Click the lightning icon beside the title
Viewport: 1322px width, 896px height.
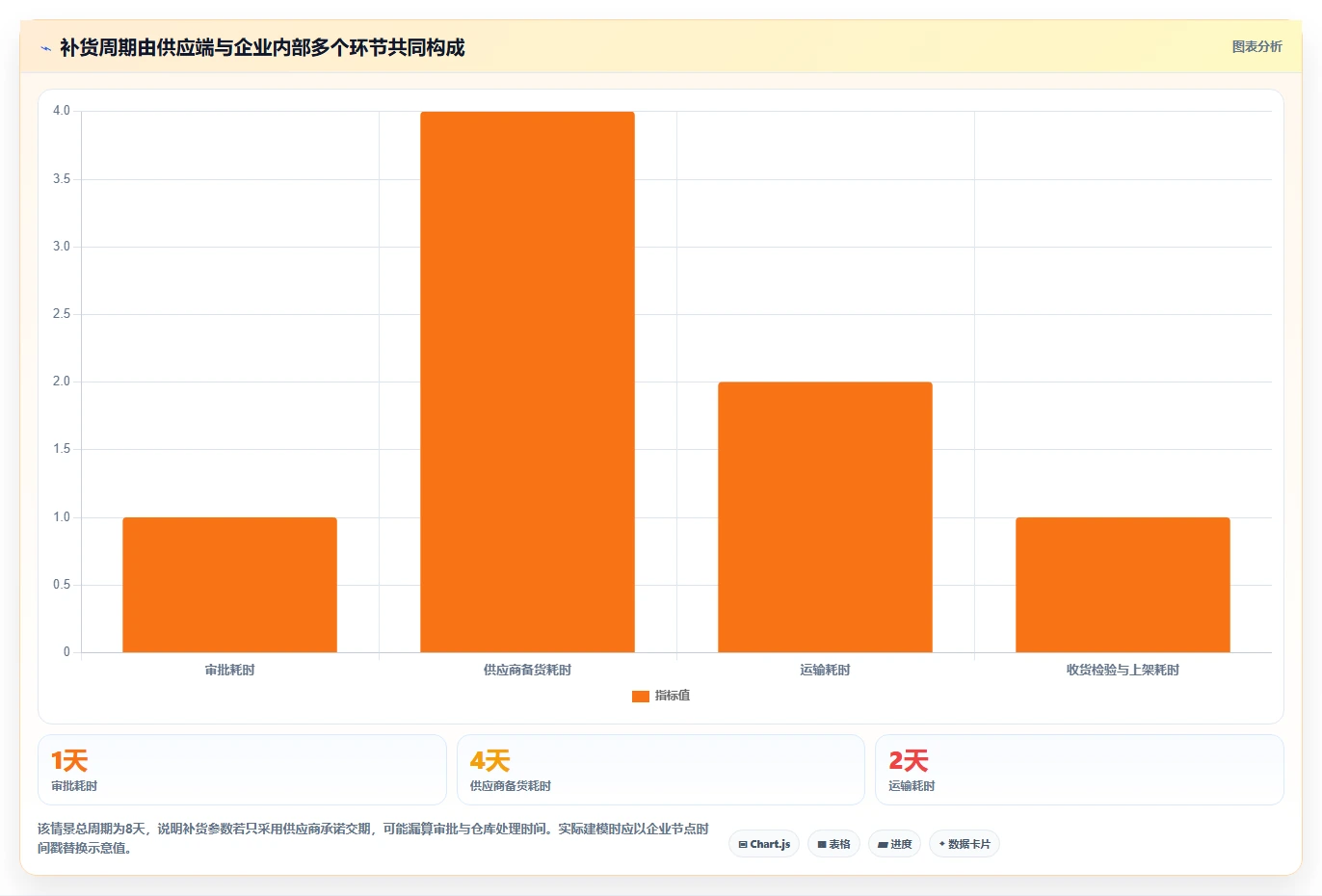[x=45, y=48]
